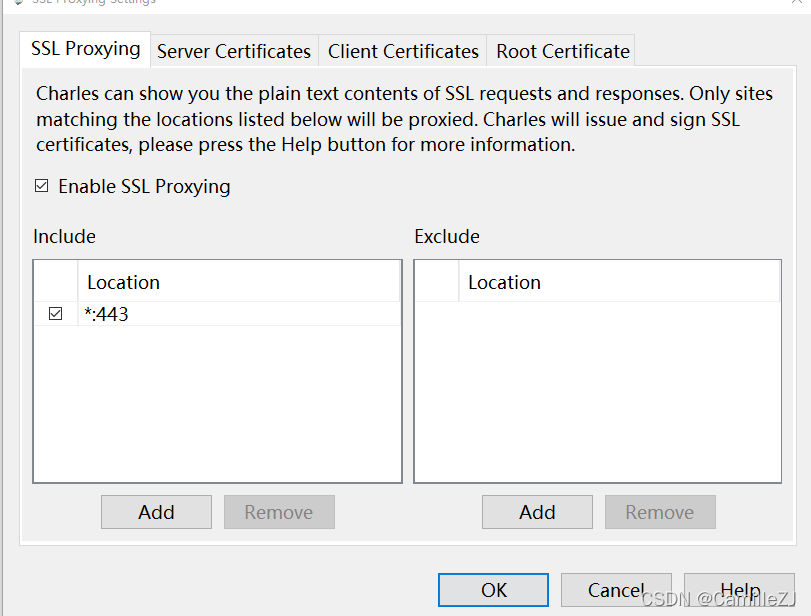
Task: Click the Exclude list Location column header
Action: pos(618,282)
